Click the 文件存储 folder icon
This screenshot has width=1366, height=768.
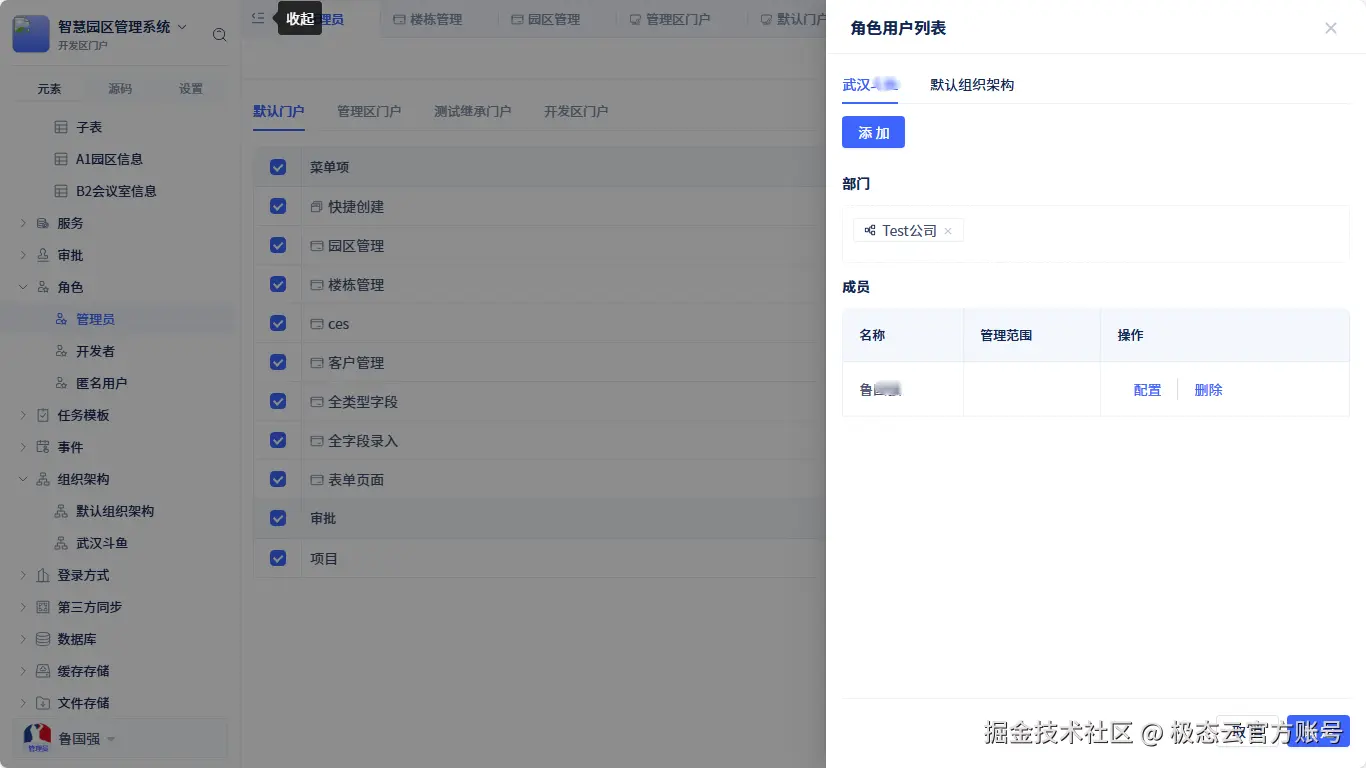pos(43,703)
